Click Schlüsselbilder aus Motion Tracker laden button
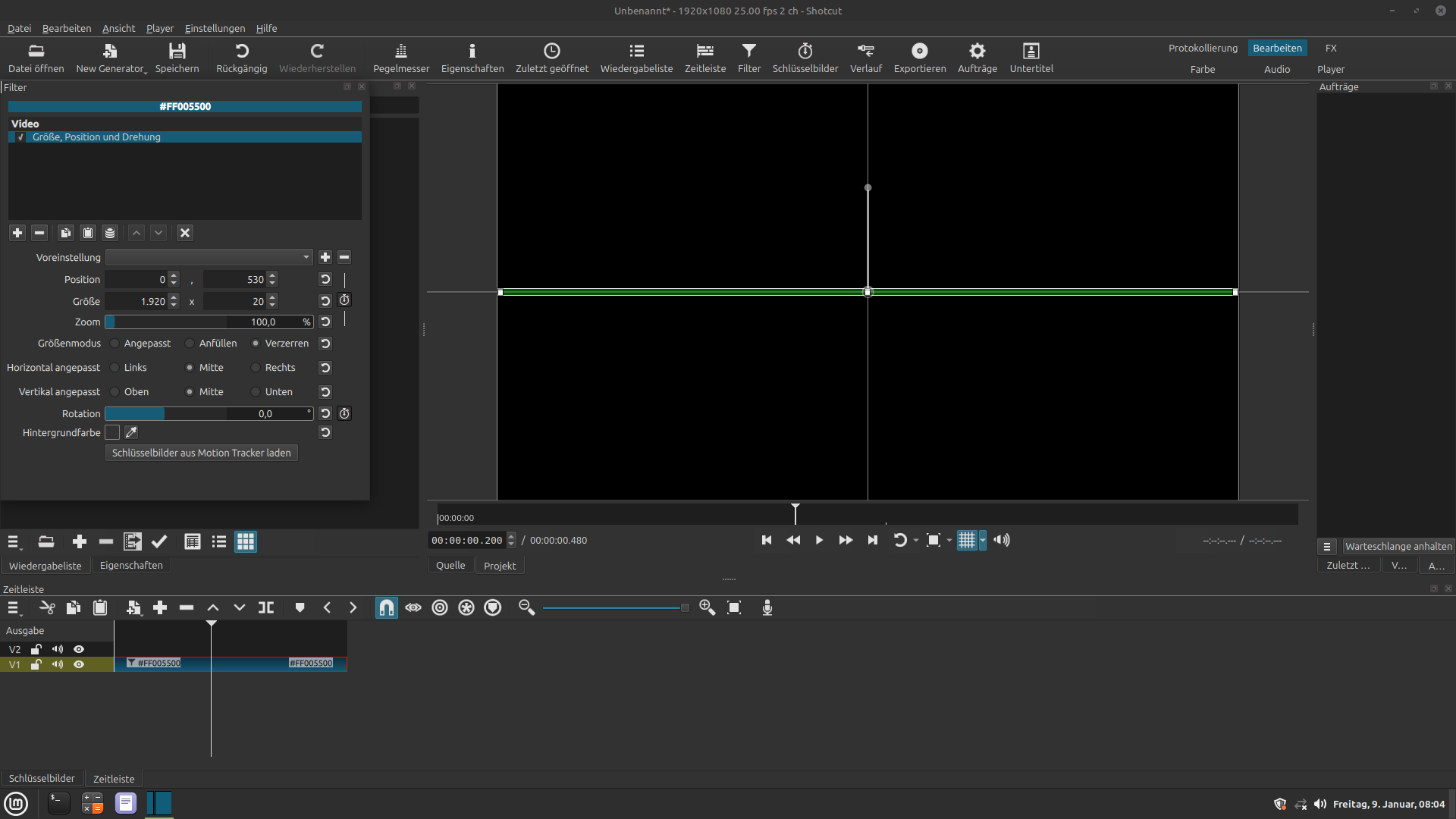 pos(201,453)
